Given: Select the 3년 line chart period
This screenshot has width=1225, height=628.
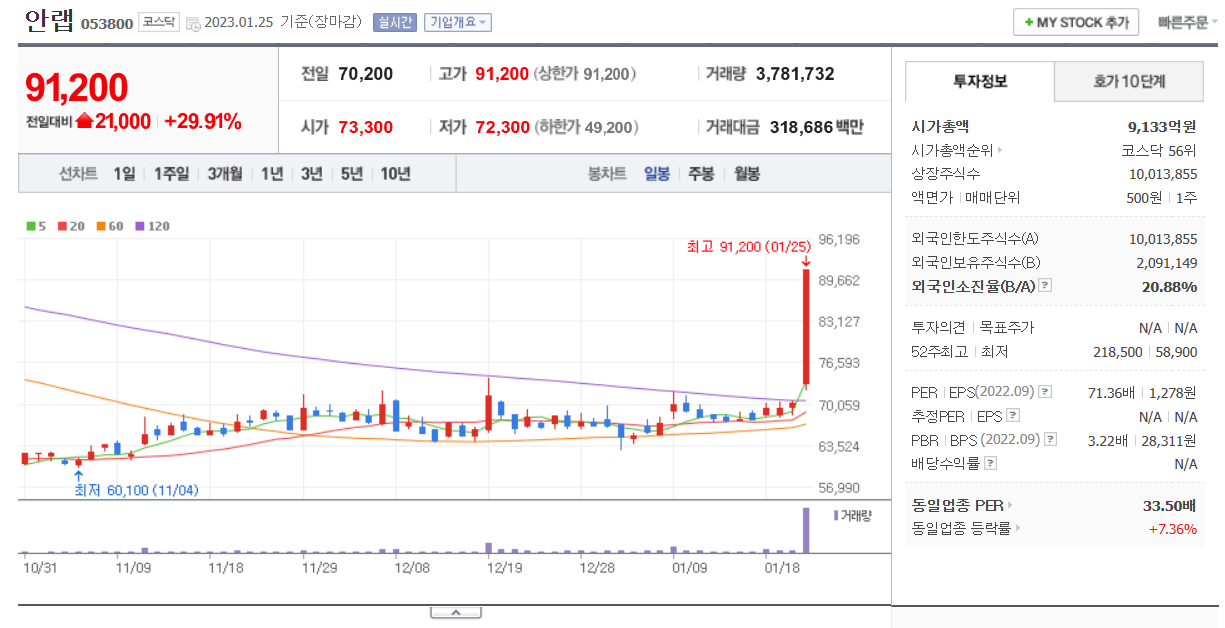Looking at the screenshot, I should pyautogui.click(x=311, y=173).
